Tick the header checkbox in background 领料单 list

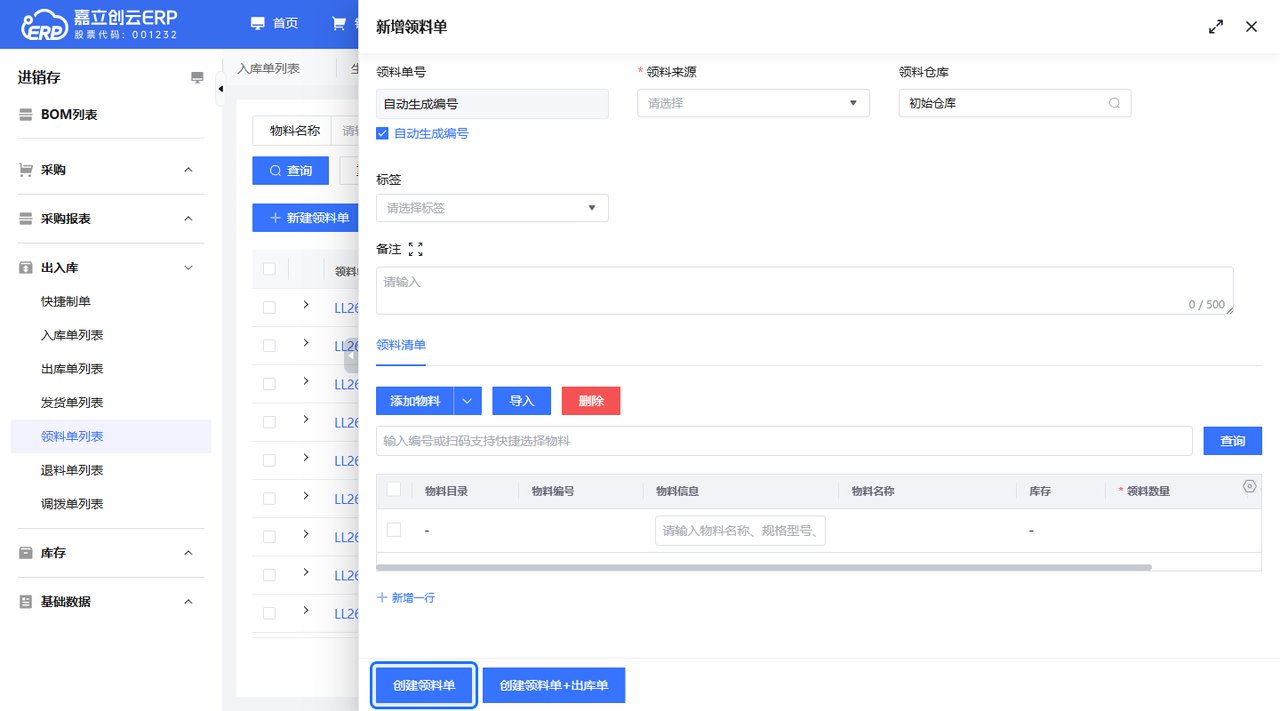click(x=269, y=269)
